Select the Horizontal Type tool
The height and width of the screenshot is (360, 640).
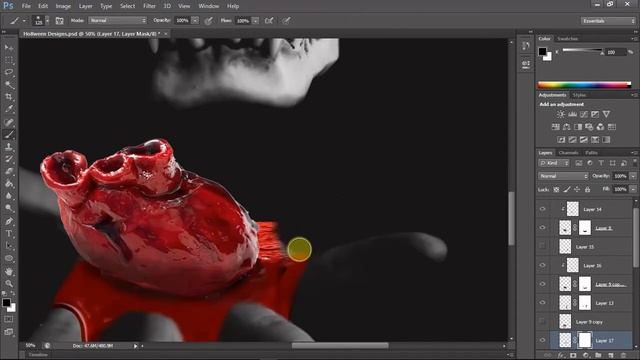click(9, 233)
